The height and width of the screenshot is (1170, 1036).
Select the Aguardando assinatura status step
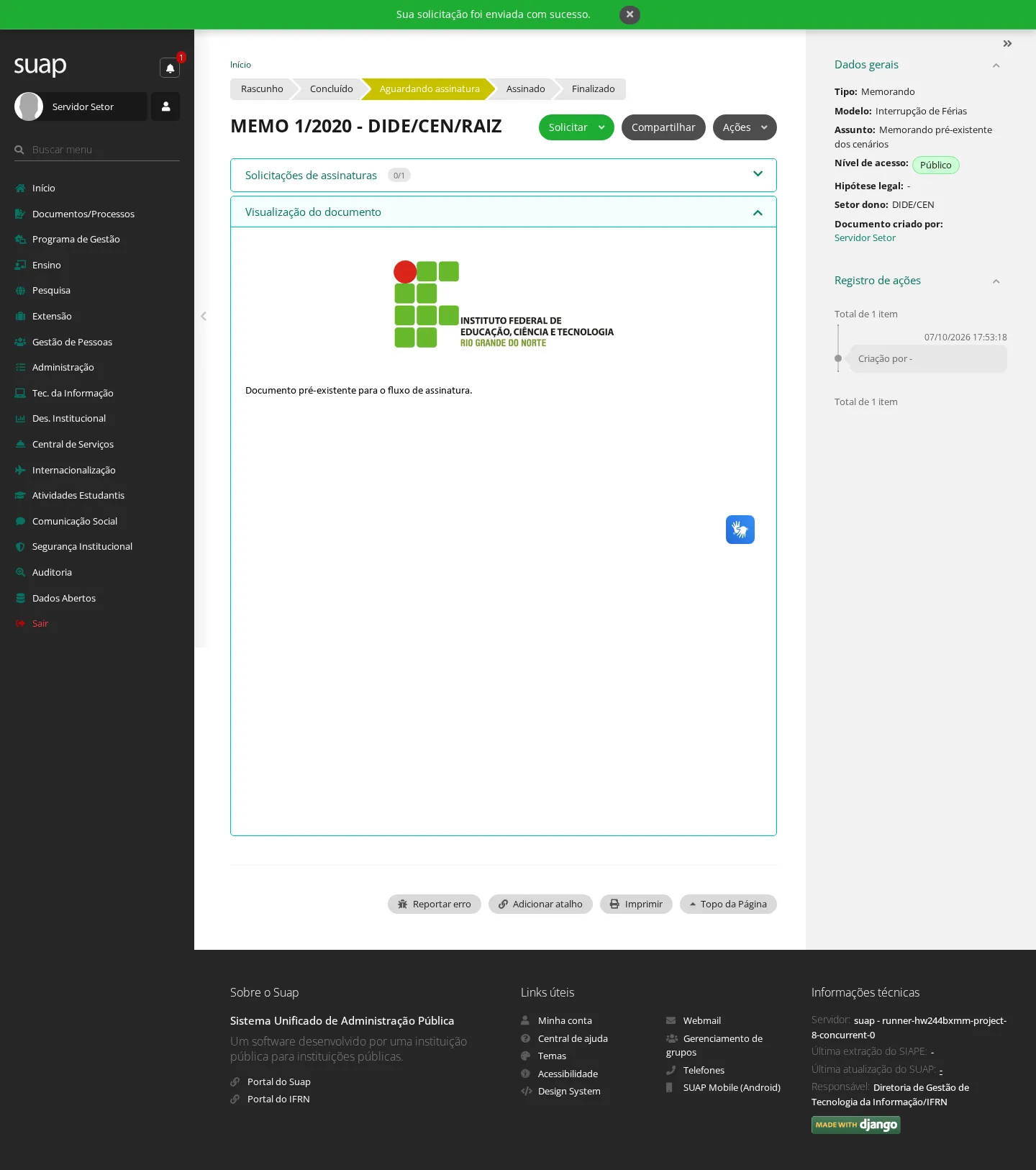430,89
